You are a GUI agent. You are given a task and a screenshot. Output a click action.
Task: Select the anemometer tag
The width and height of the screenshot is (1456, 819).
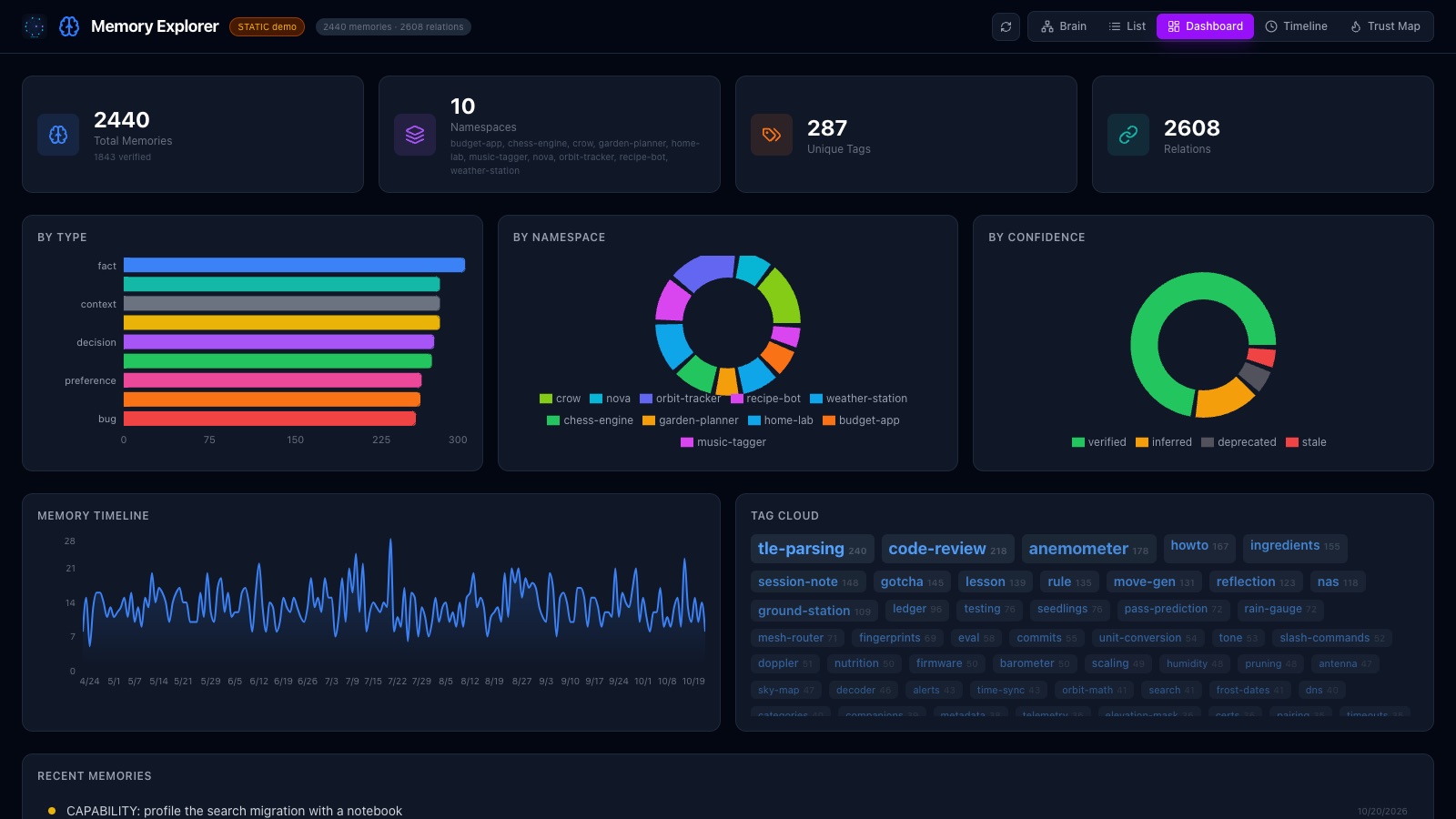tap(1088, 549)
